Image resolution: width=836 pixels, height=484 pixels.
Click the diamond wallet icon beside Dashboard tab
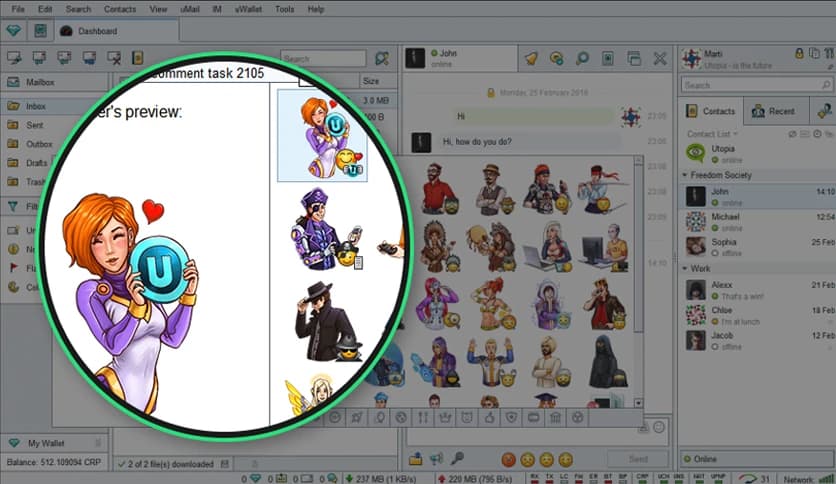(x=14, y=31)
